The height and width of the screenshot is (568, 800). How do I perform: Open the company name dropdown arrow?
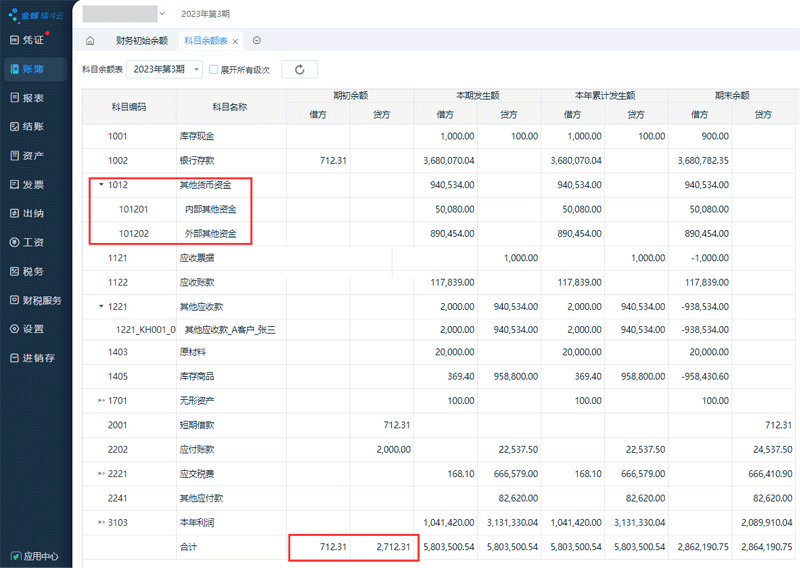162,13
